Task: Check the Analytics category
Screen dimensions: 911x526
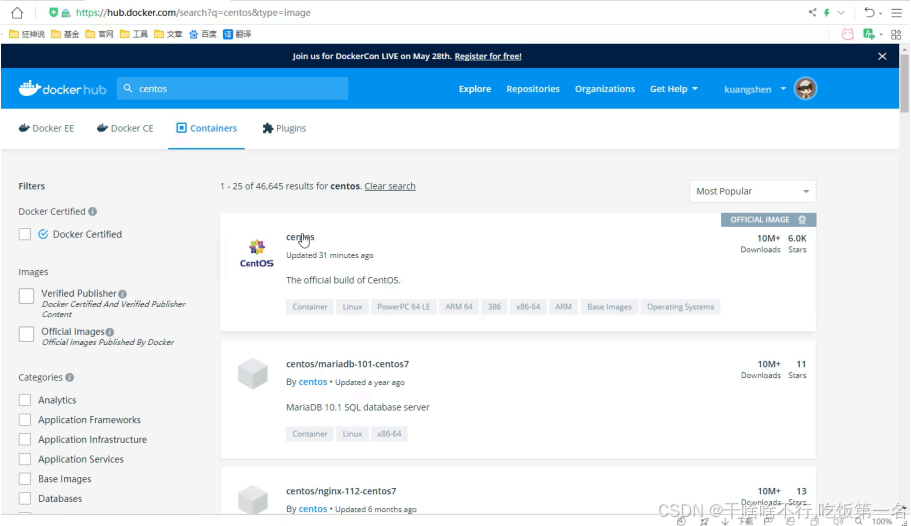Action: click(x=24, y=400)
